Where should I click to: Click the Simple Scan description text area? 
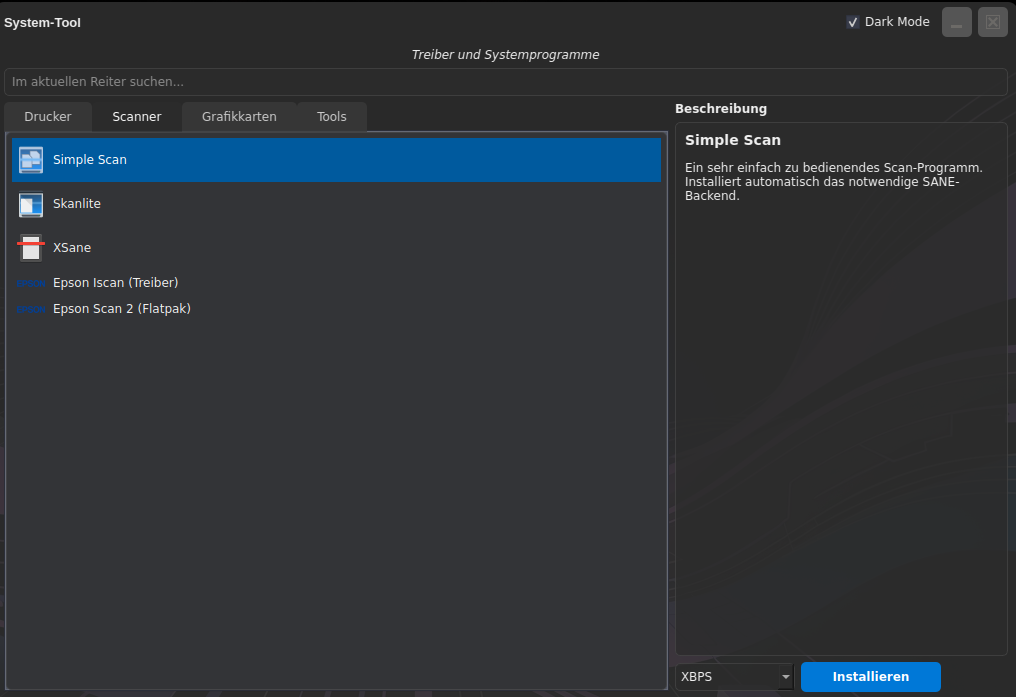[840, 400]
